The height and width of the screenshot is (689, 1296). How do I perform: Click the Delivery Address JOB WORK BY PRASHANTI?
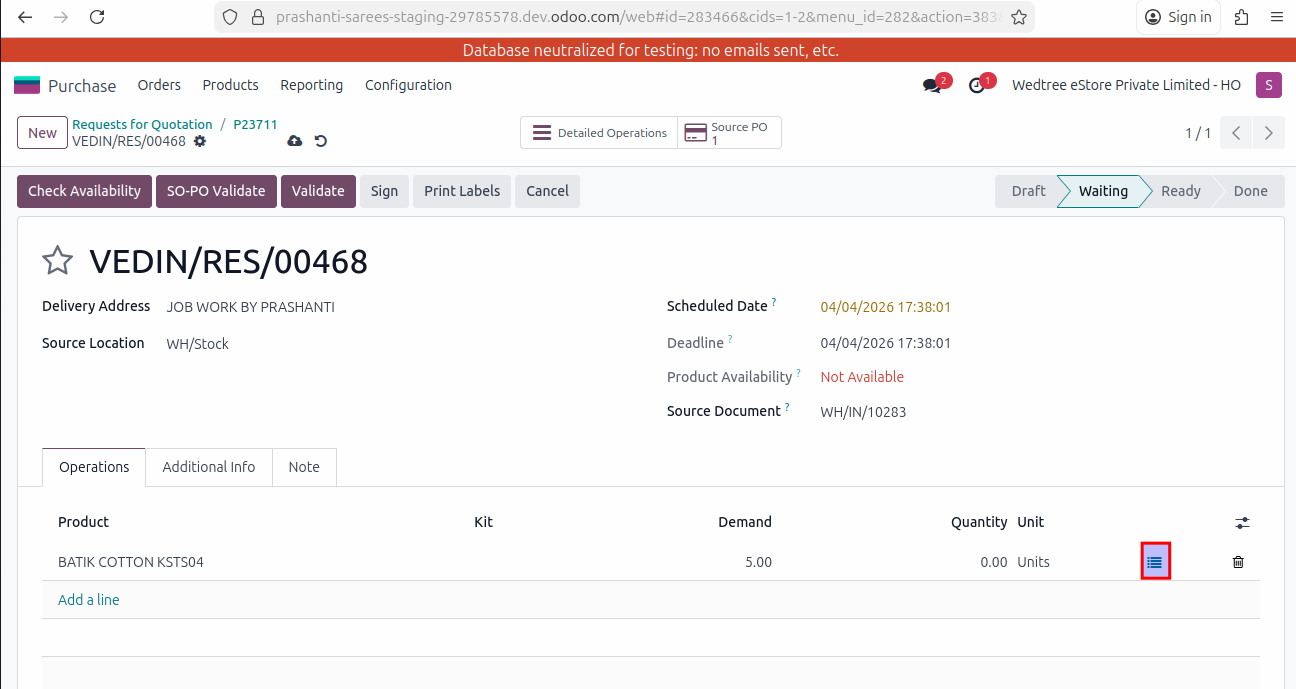pyautogui.click(x=250, y=307)
